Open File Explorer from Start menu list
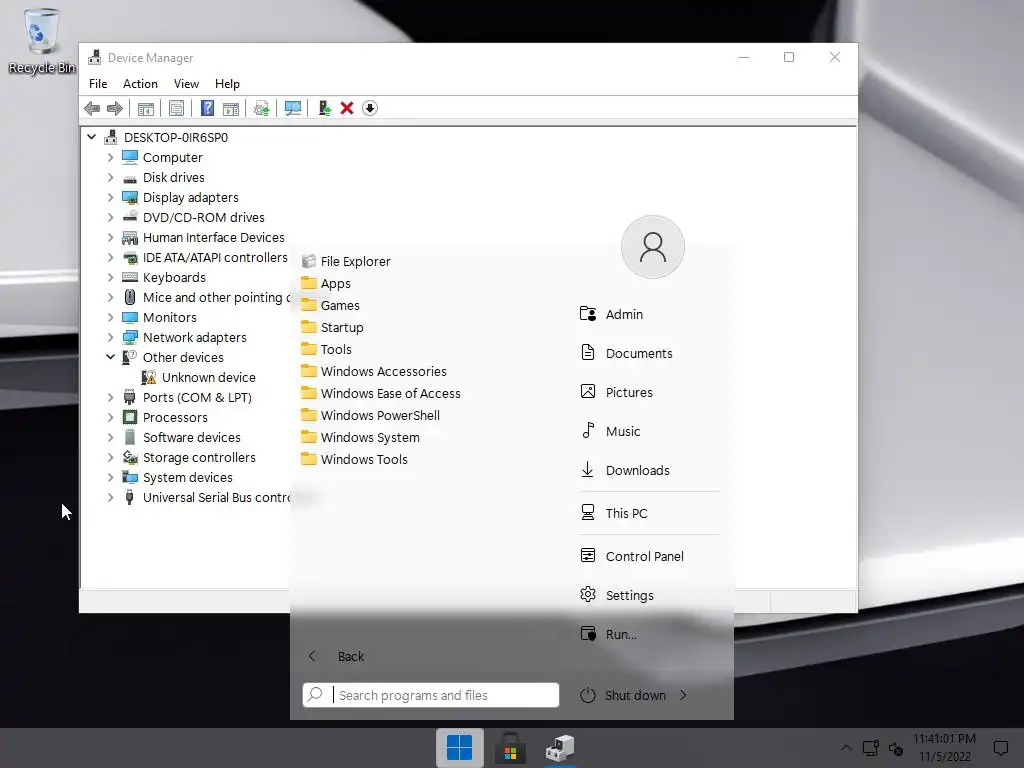Screen dimensions: 1024x768 345,261
